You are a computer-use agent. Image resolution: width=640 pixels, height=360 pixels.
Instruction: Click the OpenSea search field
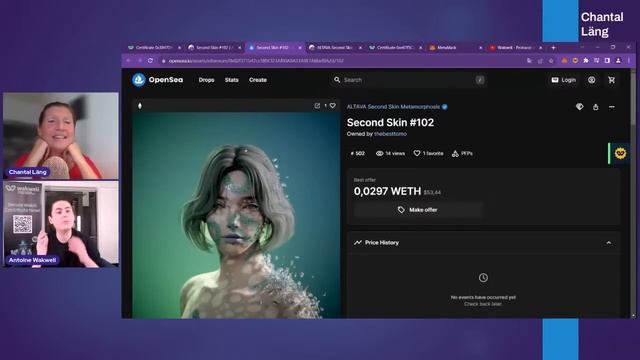coord(408,80)
